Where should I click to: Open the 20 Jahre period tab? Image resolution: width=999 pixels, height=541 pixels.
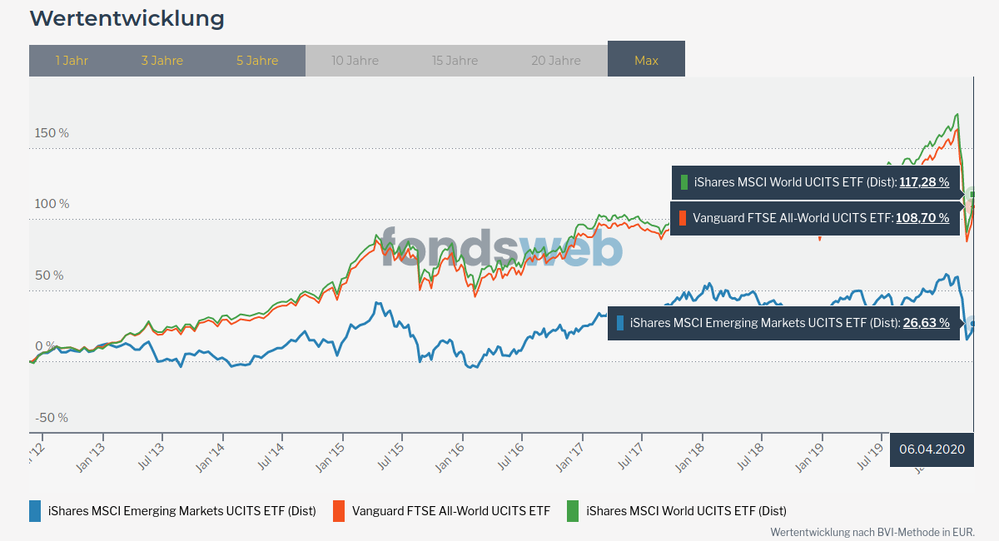click(x=556, y=60)
